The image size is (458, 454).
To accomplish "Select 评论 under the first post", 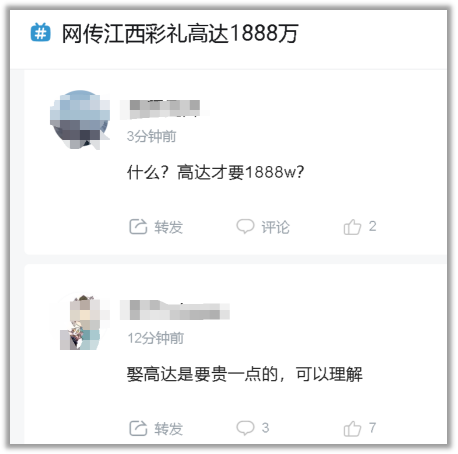I will pos(275,227).
